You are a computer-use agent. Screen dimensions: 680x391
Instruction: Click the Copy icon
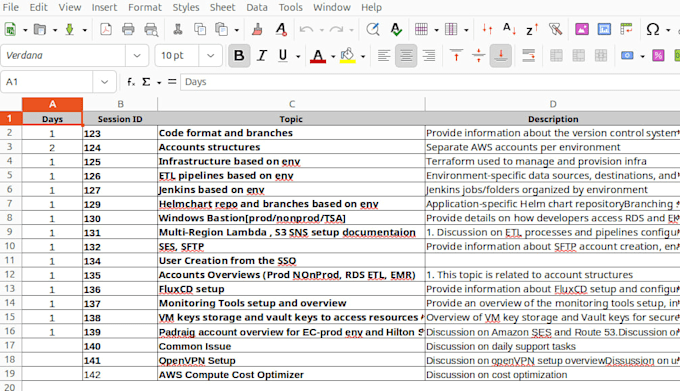[200, 29]
